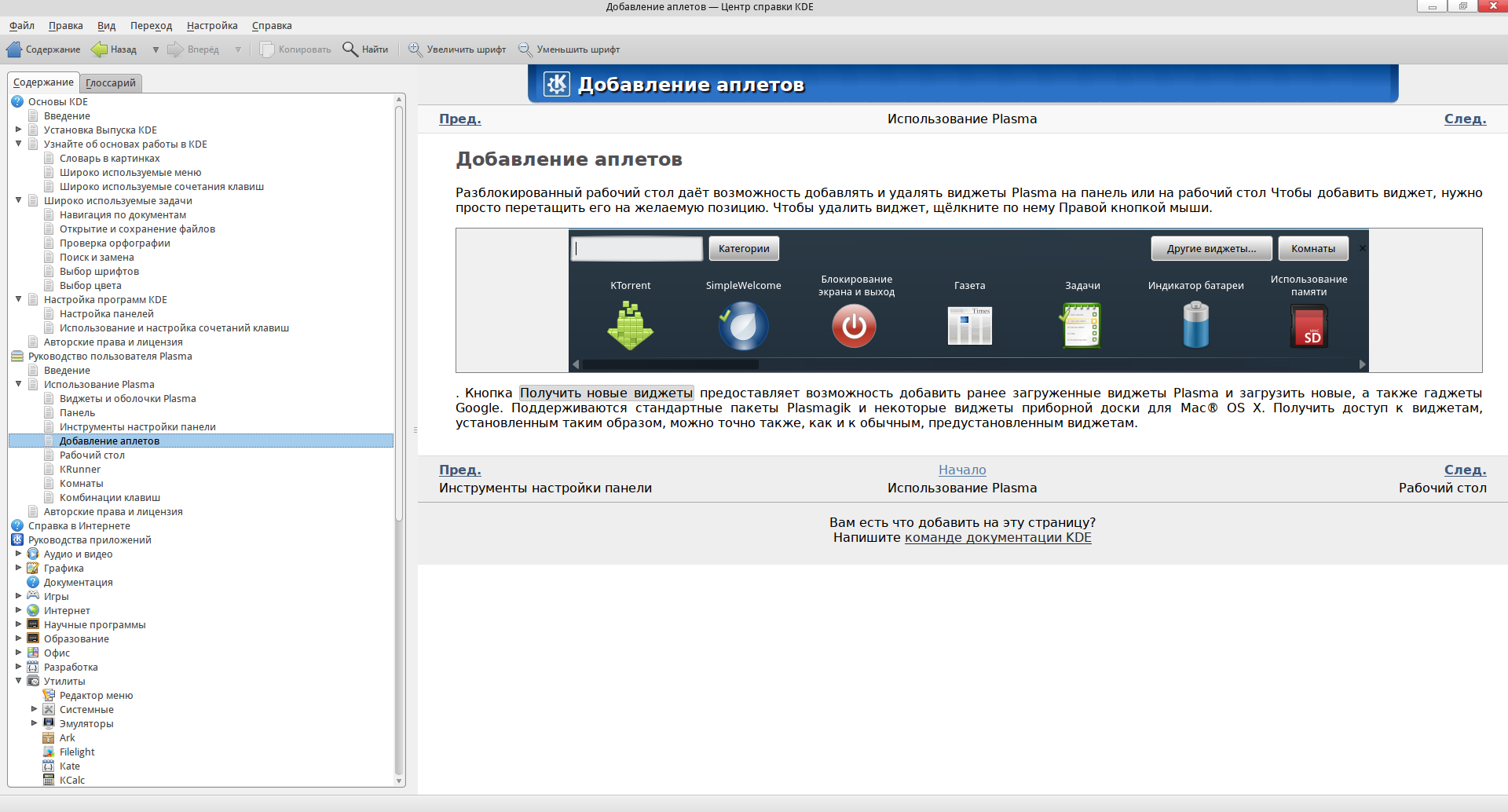This screenshot has height=812, width=1508.
Task: Click the Индикатор батареи battery icon
Action: click(1196, 325)
